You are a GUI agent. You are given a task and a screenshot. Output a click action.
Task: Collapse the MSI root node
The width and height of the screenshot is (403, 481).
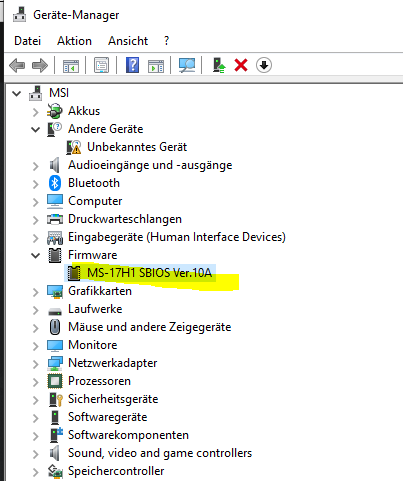pos(16,93)
